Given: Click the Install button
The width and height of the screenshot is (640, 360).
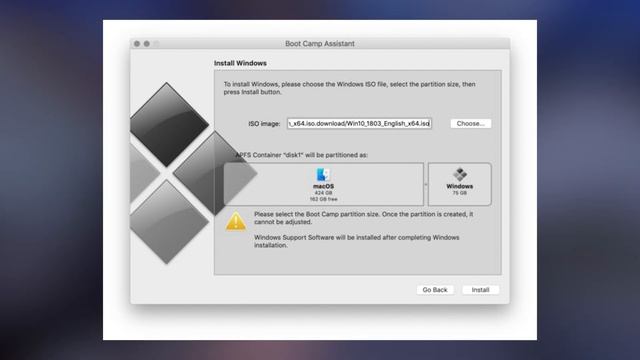Looking at the screenshot, I should tap(480, 289).
